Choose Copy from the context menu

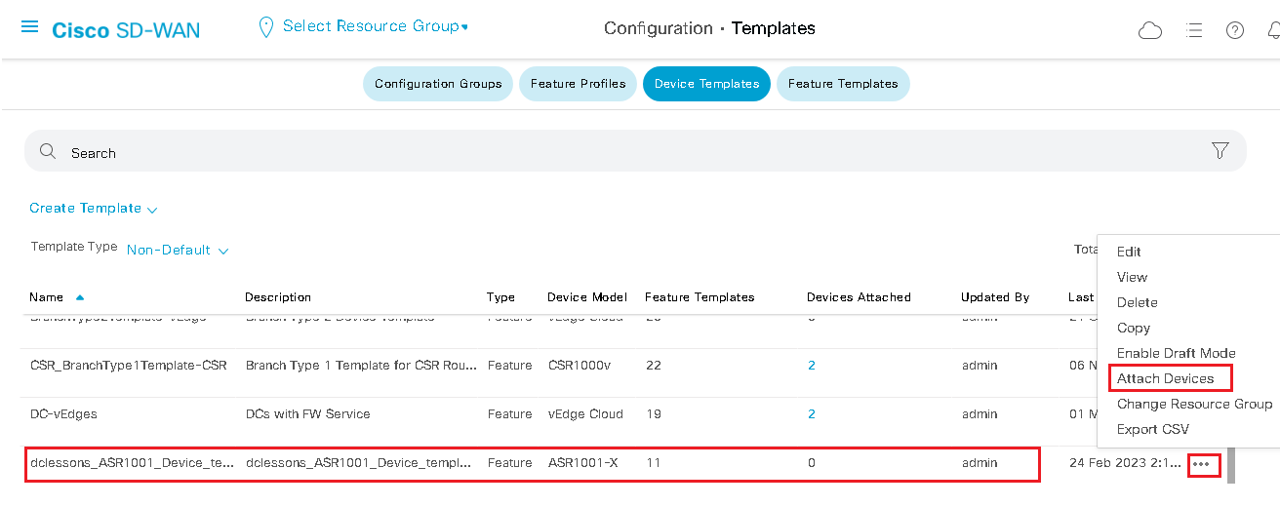pos(1134,328)
